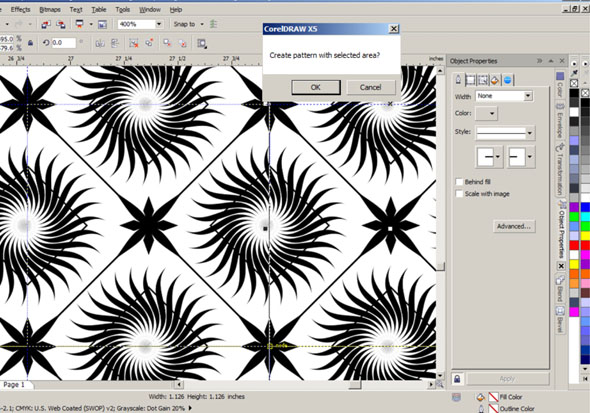Click the Mirror horizontally icon
This screenshot has width=590, height=413.
click(100, 43)
